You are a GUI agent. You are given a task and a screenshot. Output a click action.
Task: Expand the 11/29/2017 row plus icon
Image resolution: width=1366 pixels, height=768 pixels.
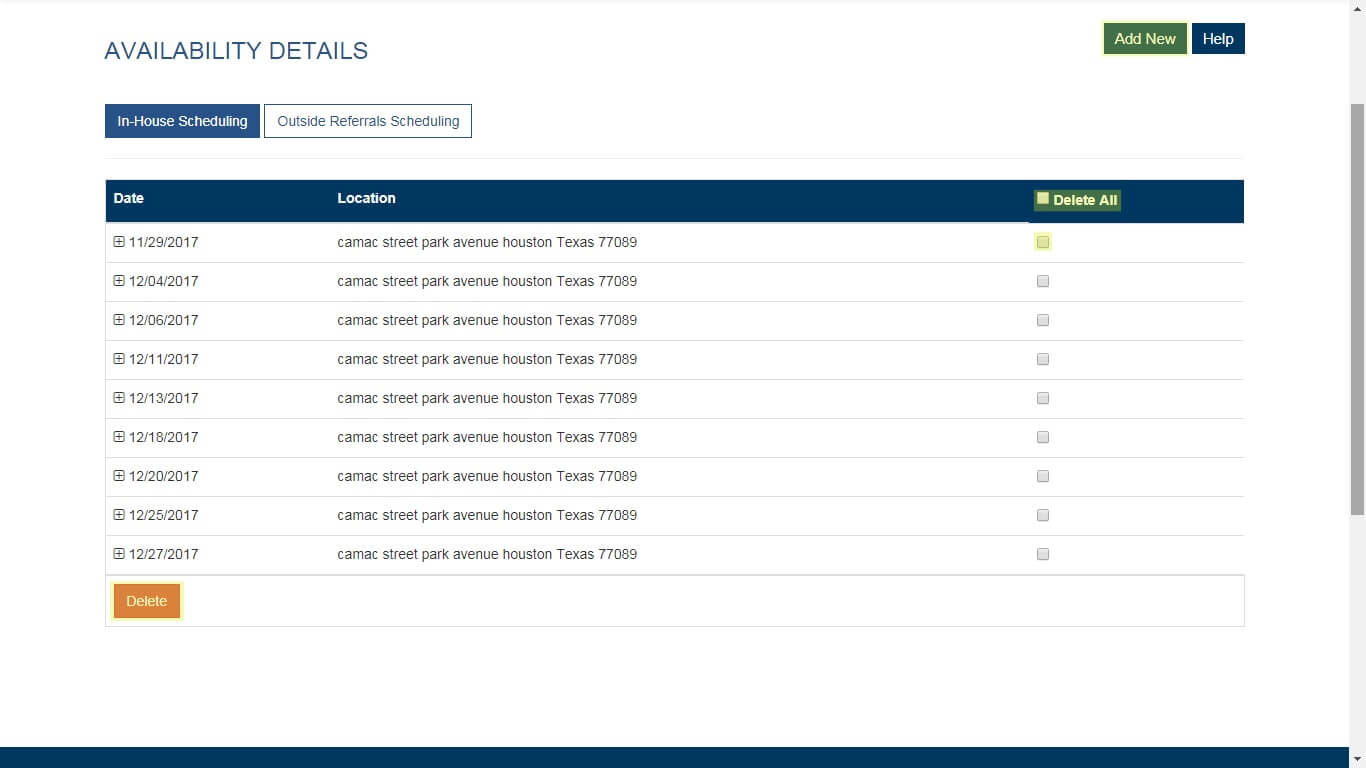[119, 242]
